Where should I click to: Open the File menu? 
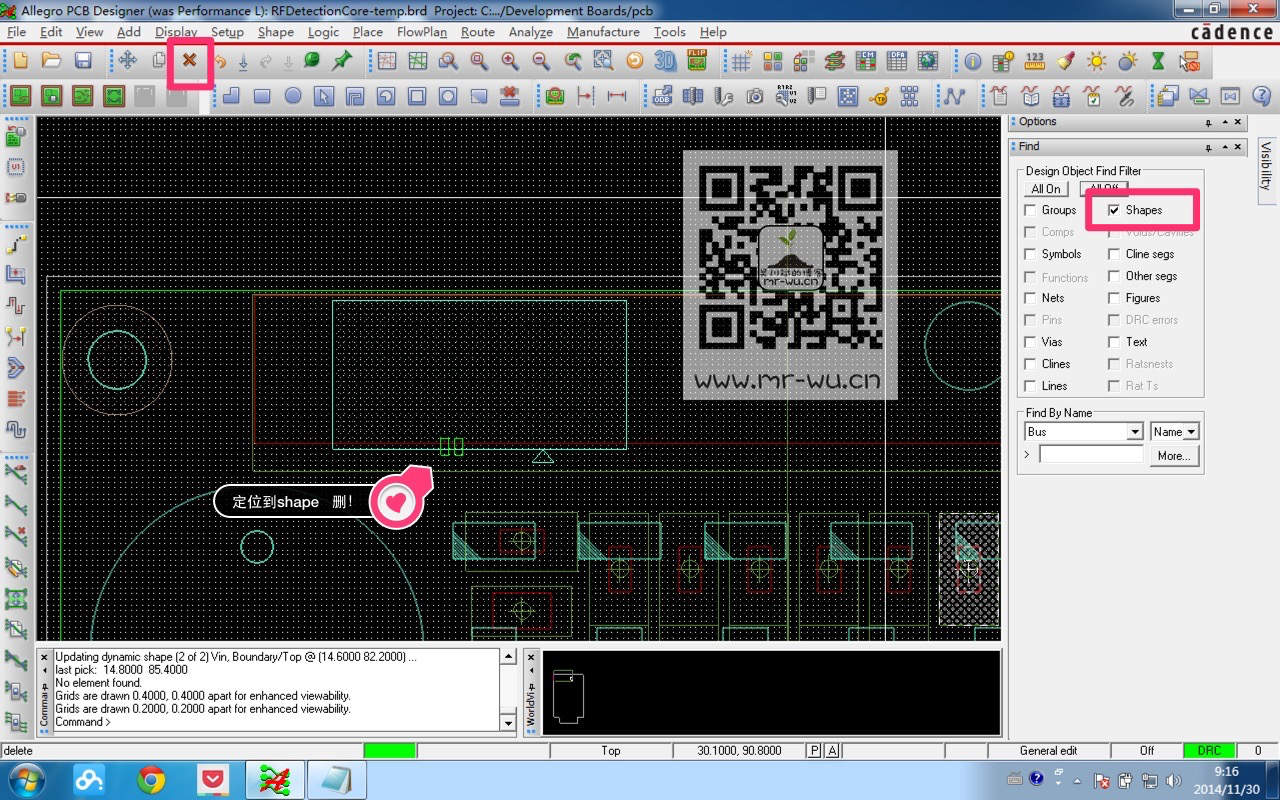(17, 32)
